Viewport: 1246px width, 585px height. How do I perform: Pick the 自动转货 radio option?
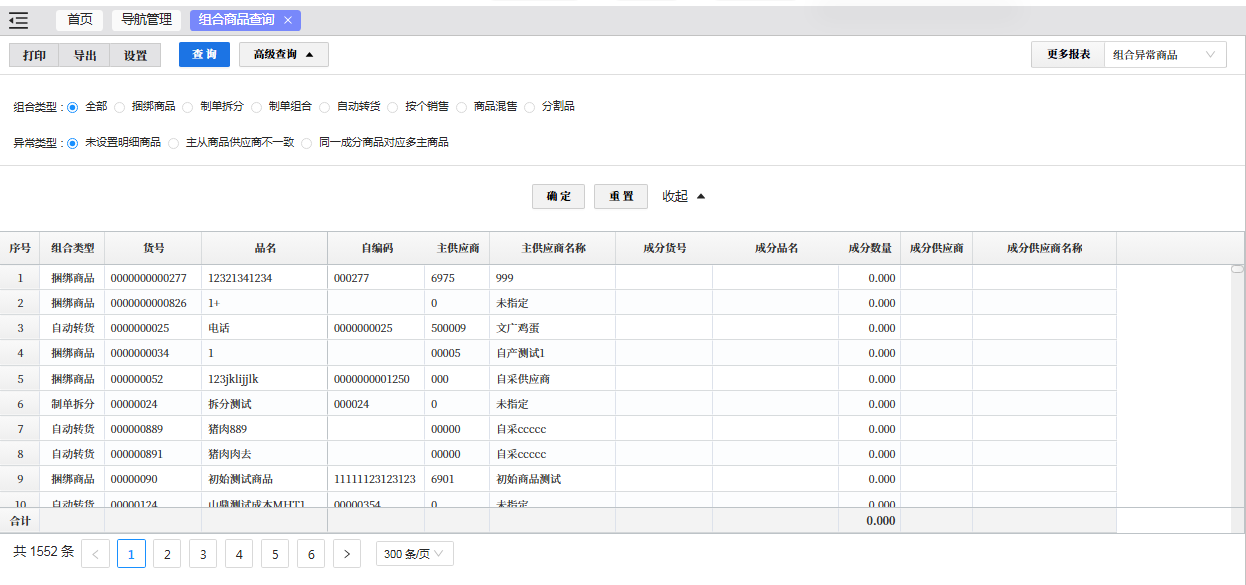(x=325, y=106)
